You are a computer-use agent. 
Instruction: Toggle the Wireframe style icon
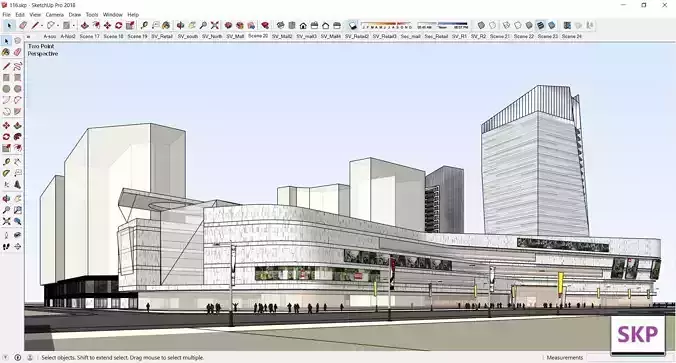tap(507, 25)
